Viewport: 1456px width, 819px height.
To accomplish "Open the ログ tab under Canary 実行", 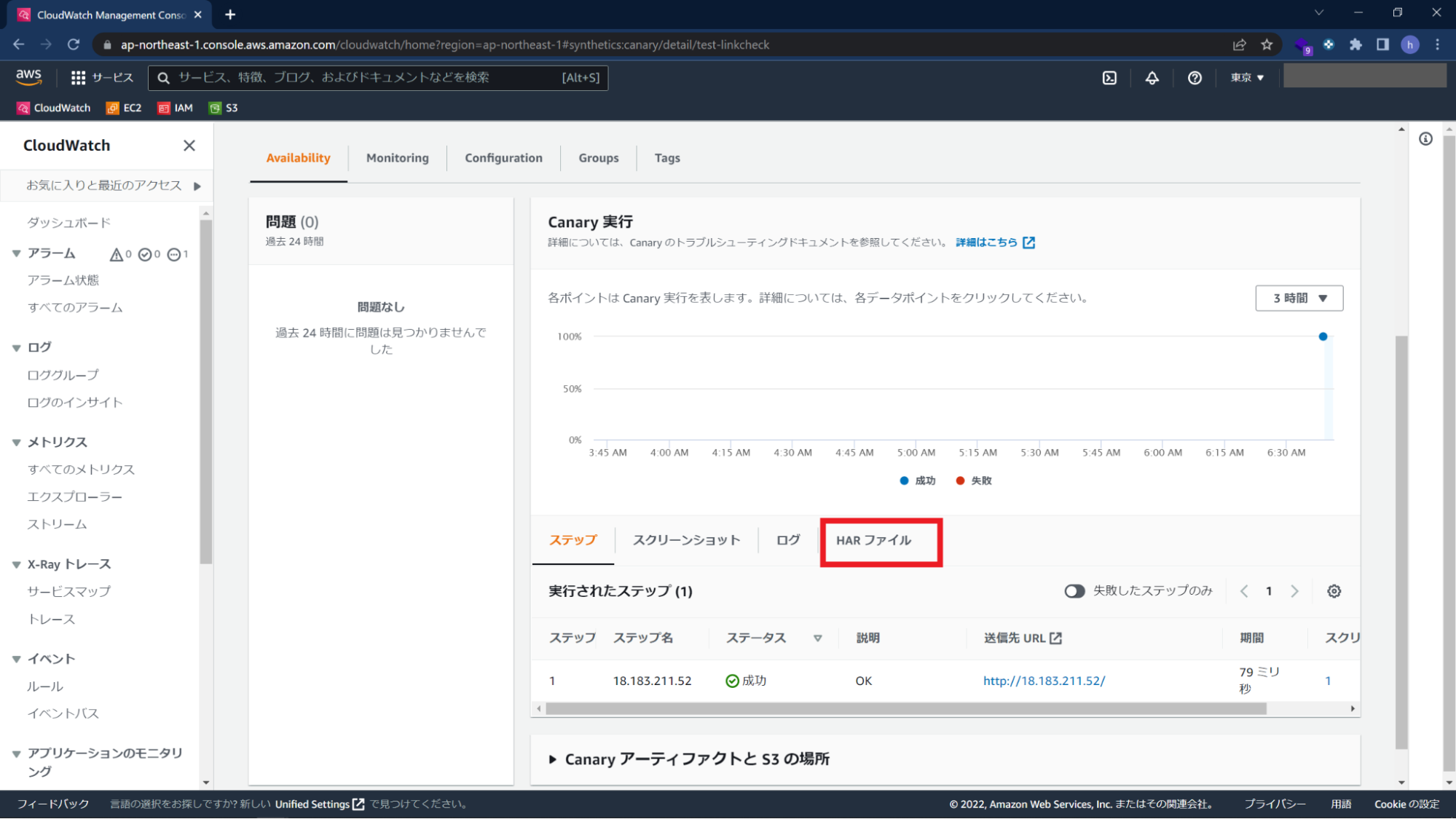I will (x=788, y=540).
